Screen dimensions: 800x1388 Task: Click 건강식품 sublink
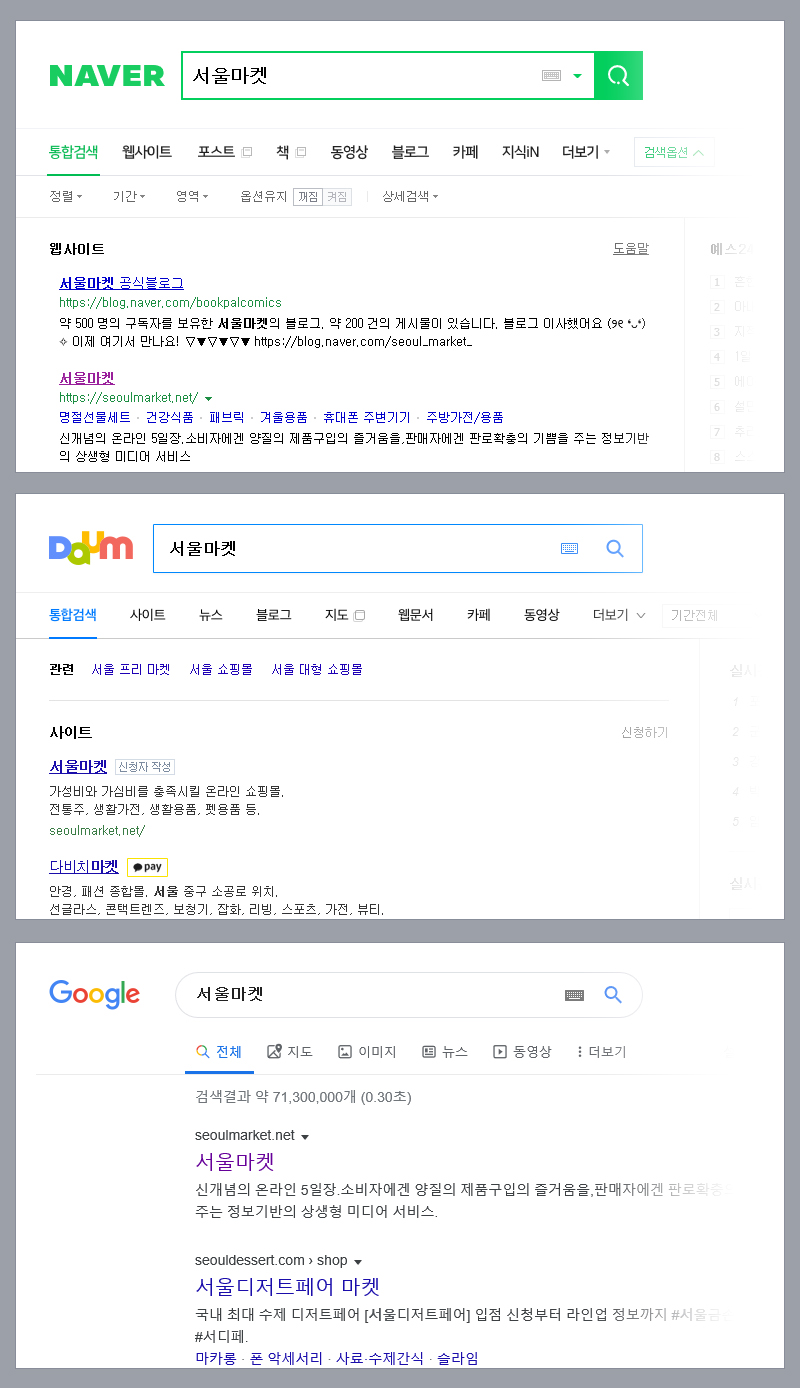tap(170, 417)
